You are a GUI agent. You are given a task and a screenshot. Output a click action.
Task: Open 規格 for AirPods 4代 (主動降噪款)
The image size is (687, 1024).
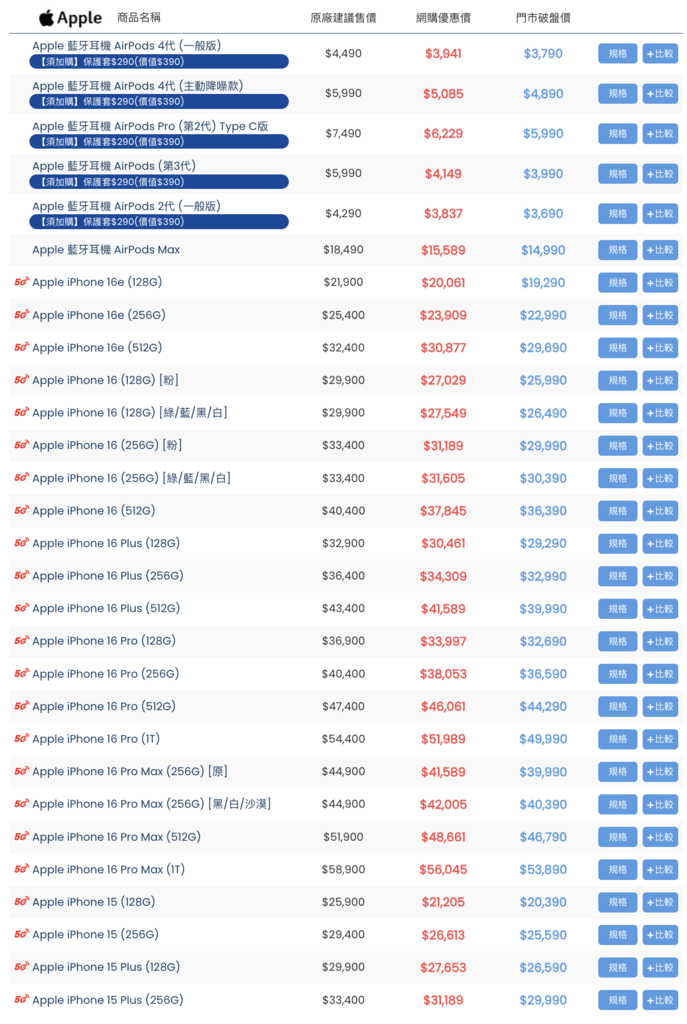[617, 93]
